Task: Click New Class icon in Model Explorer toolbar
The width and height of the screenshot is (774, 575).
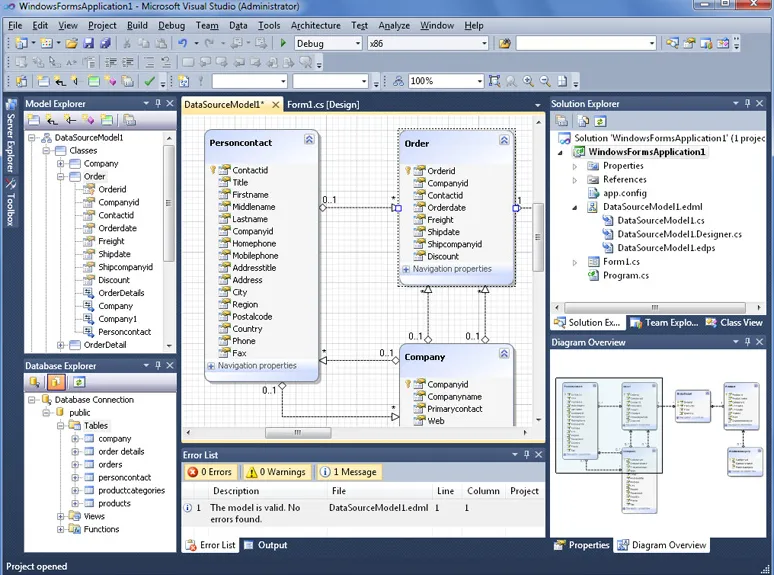Action: pyautogui.click(x=34, y=120)
